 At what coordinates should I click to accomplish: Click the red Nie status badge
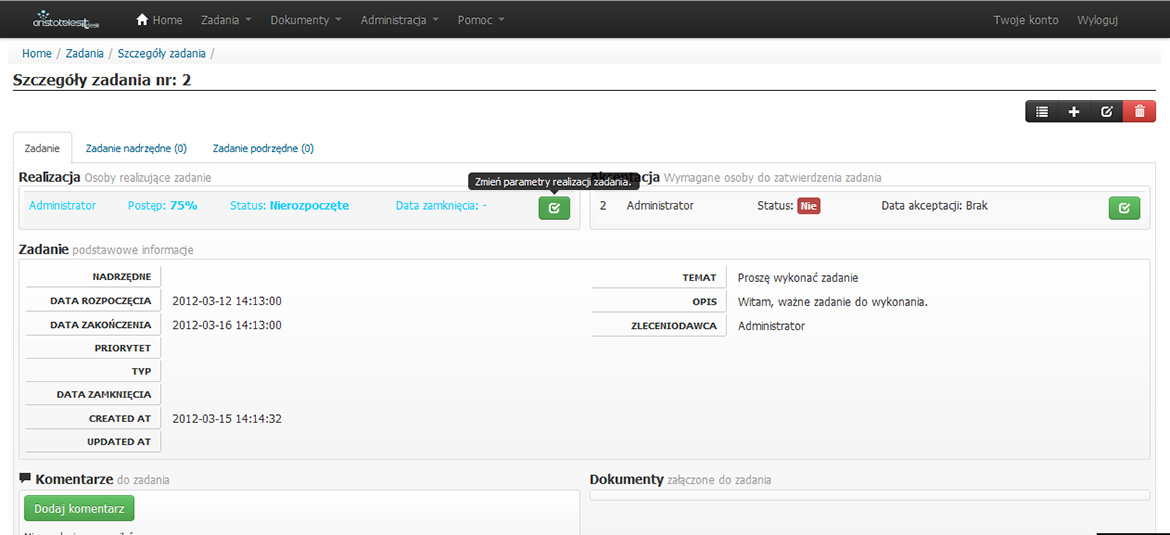click(x=808, y=206)
